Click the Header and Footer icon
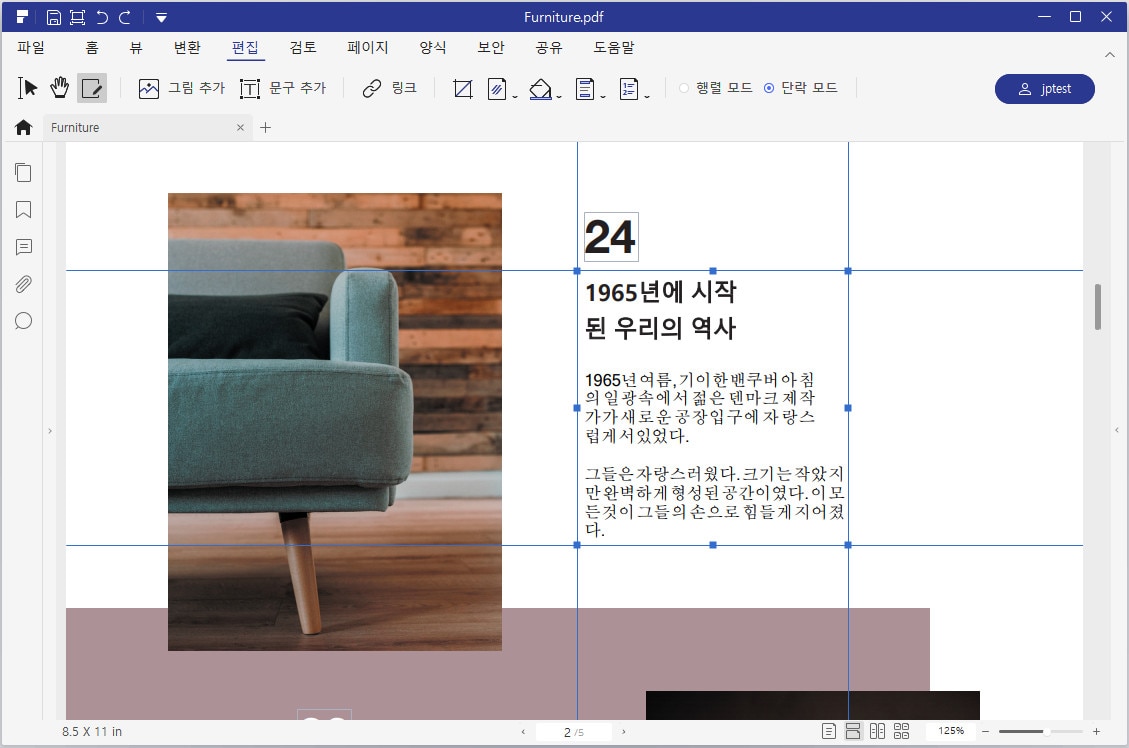The image size is (1129, 748). click(585, 89)
